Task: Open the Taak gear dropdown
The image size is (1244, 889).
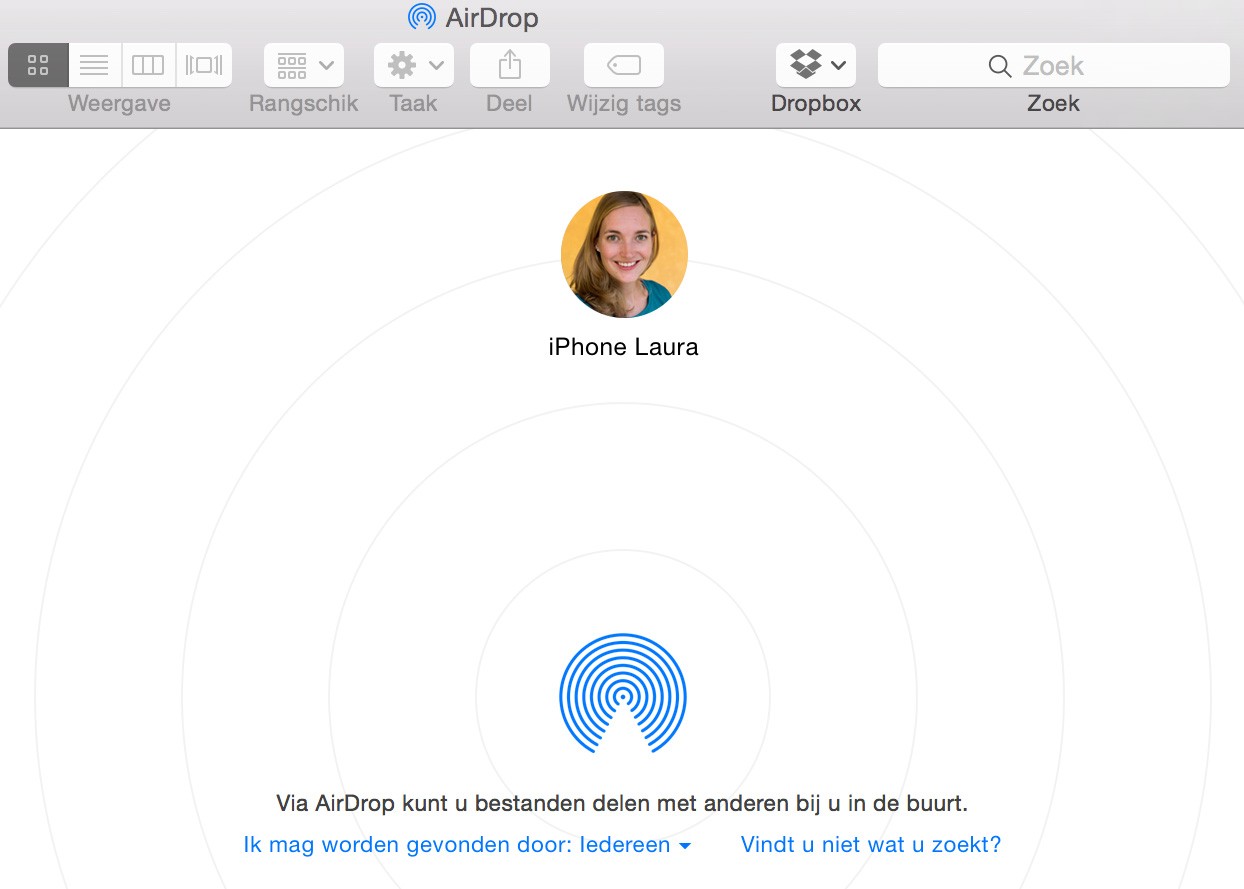Action: tap(413, 64)
